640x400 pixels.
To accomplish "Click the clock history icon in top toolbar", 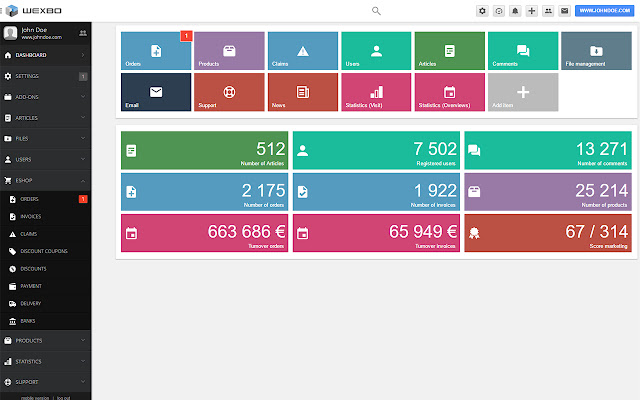I will 499,11.
